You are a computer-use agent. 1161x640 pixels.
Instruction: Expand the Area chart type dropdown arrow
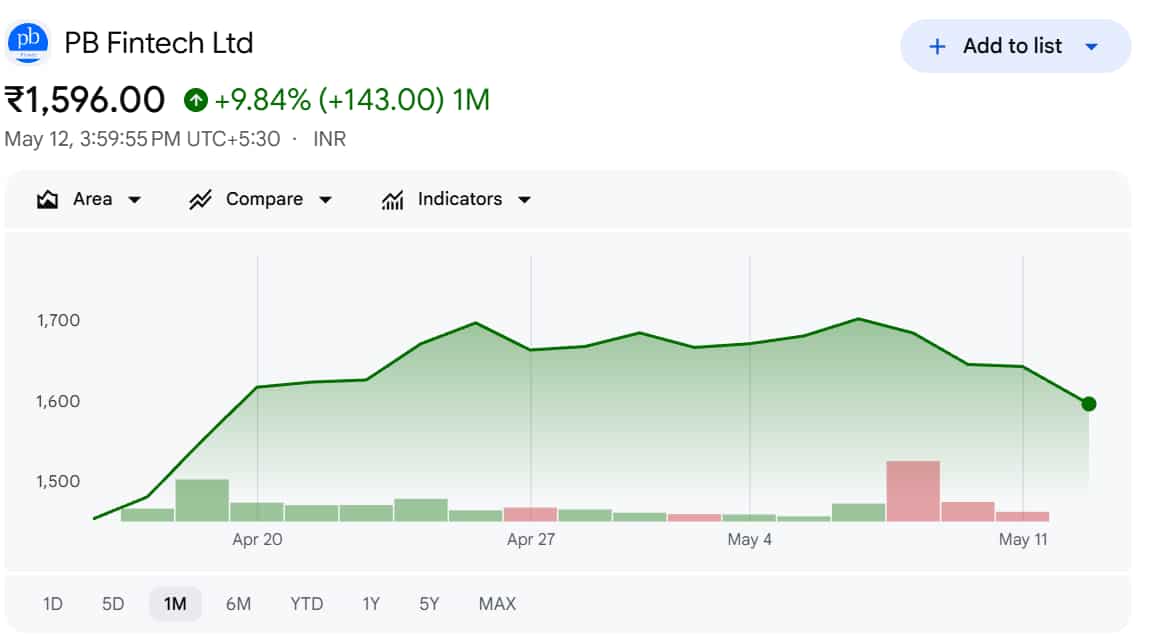(x=134, y=199)
